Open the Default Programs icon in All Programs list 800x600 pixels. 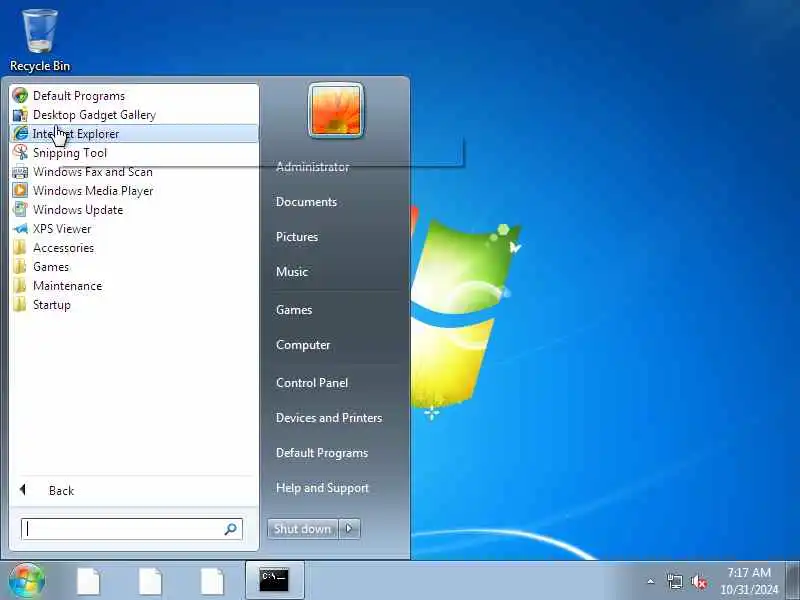click(20, 95)
